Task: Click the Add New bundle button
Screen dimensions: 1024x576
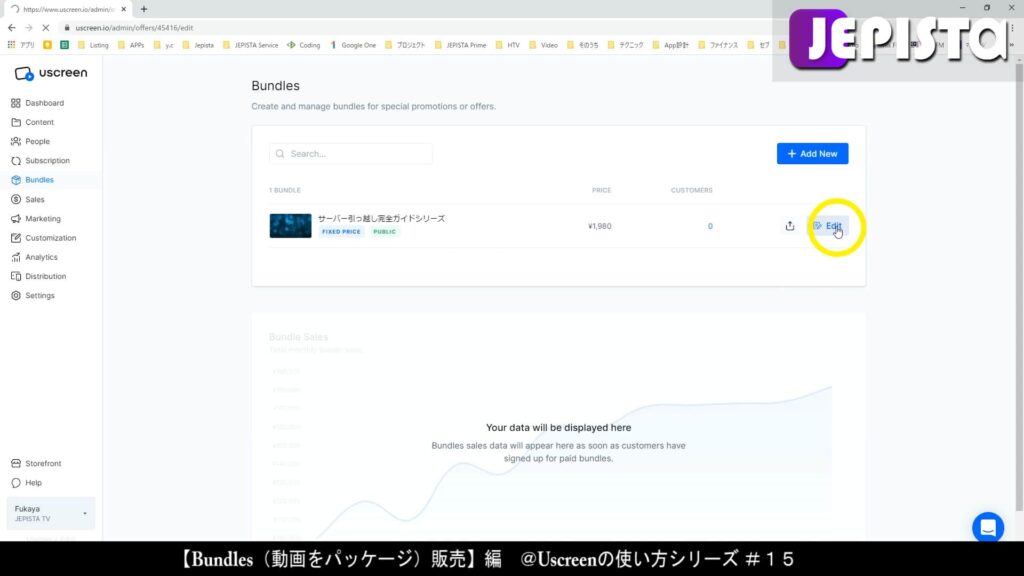Action: [812, 153]
